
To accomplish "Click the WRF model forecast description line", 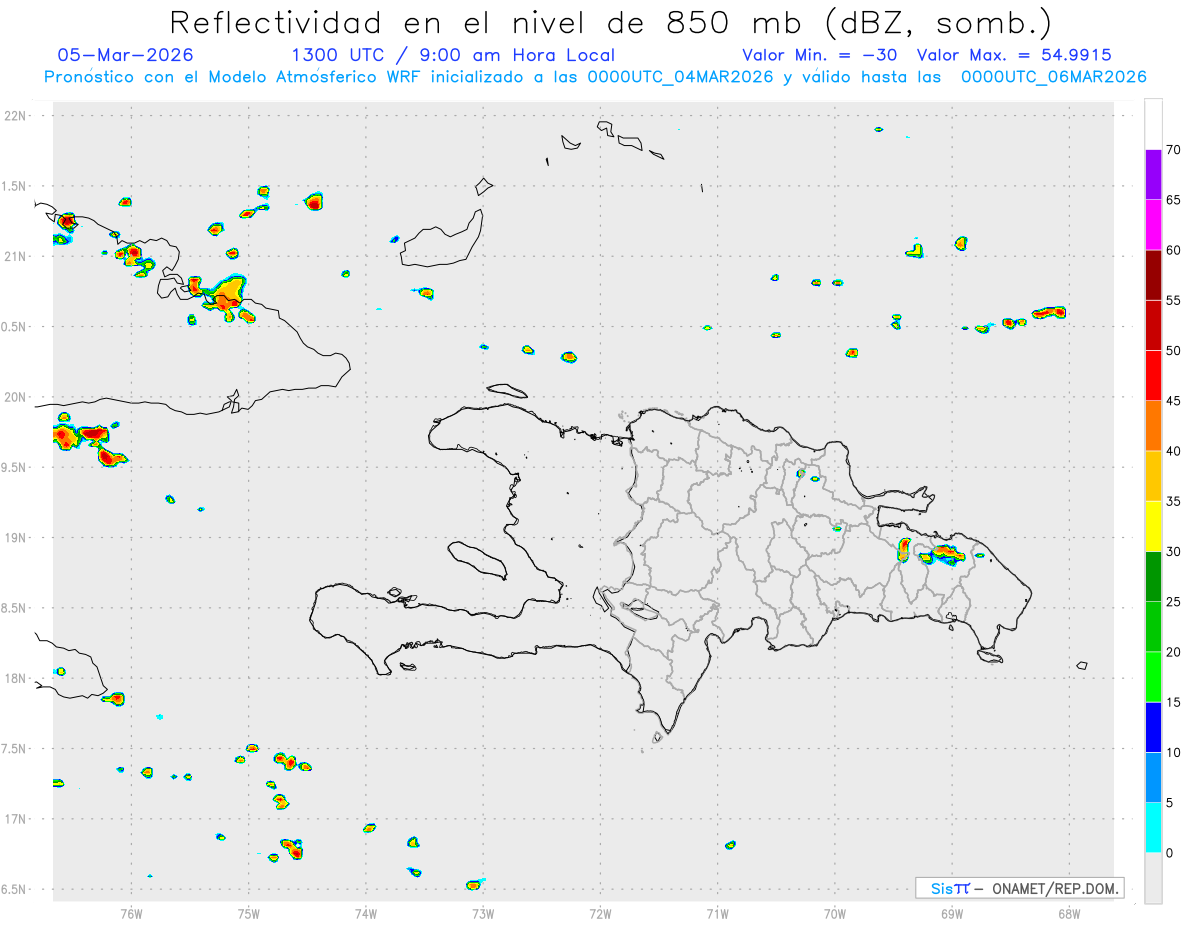I will (x=595, y=77).
